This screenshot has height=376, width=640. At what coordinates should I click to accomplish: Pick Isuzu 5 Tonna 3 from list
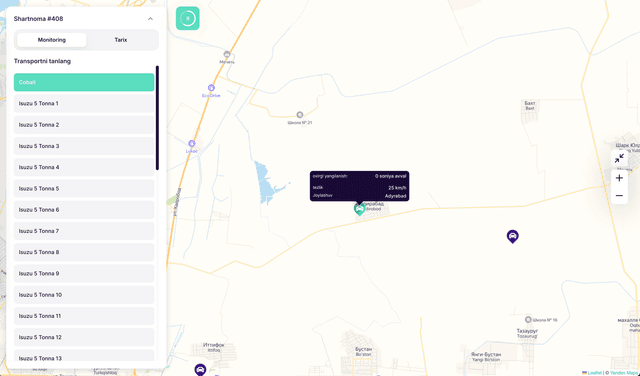[x=84, y=146]
